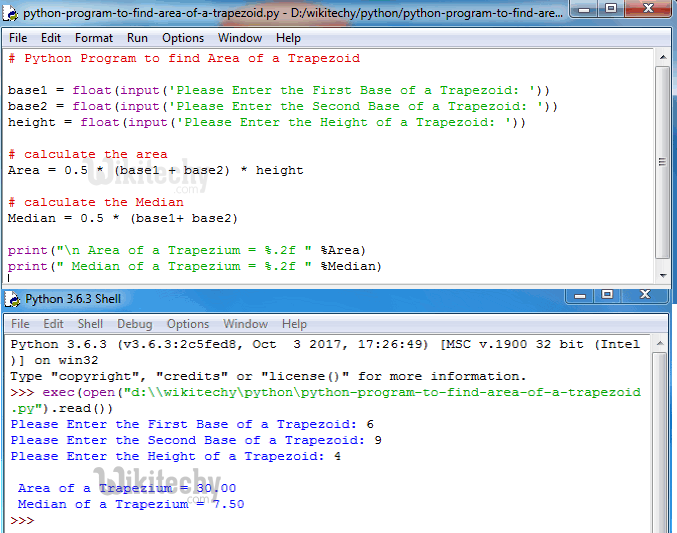Click the '# calculate the area' comment
Screen dimensions: 677x533
click(88, 154)
